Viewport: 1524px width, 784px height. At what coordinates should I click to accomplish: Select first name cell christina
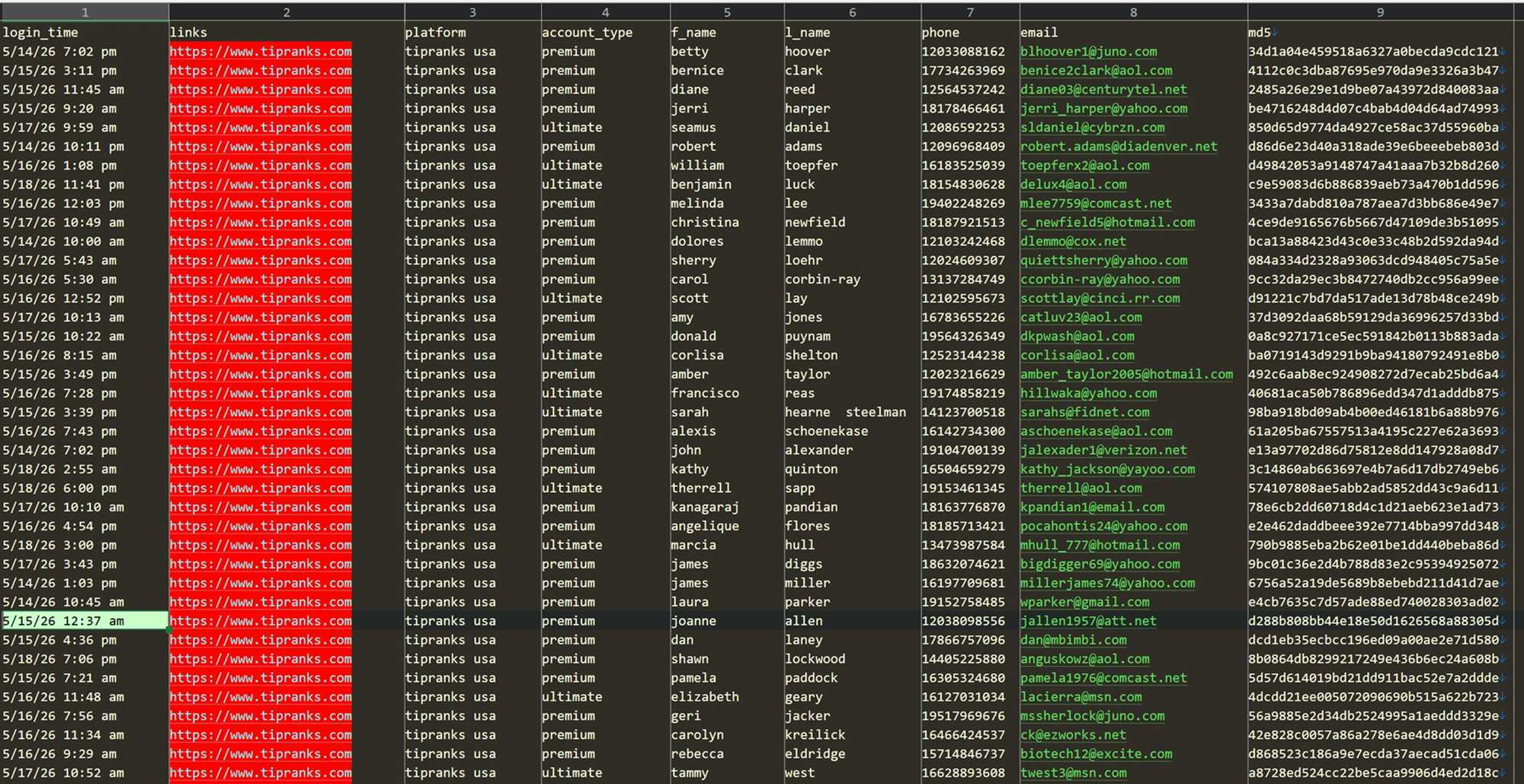pos(705,222)
